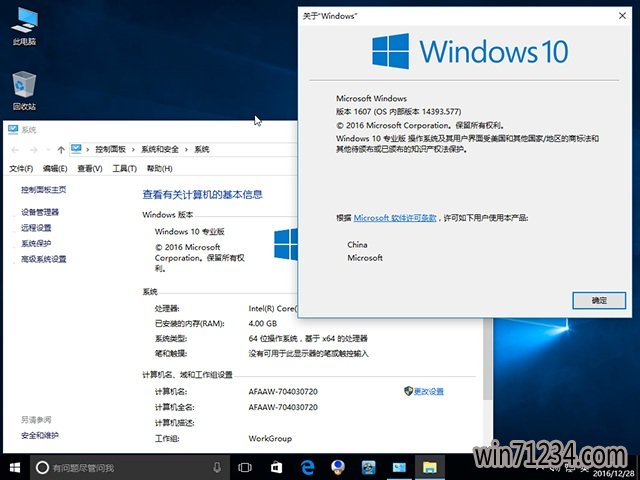The height and width of the screenshot is (480, 640).
Task: Open the This PC desktop icon
Action: pos(24,25)
